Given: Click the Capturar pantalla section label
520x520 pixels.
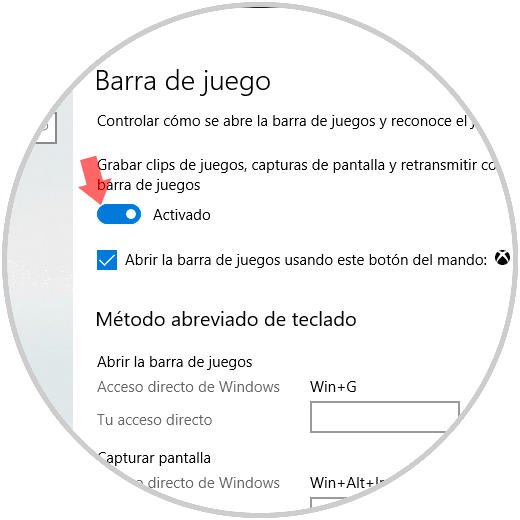Looking at the screenshot, I should tap(154, 458).
